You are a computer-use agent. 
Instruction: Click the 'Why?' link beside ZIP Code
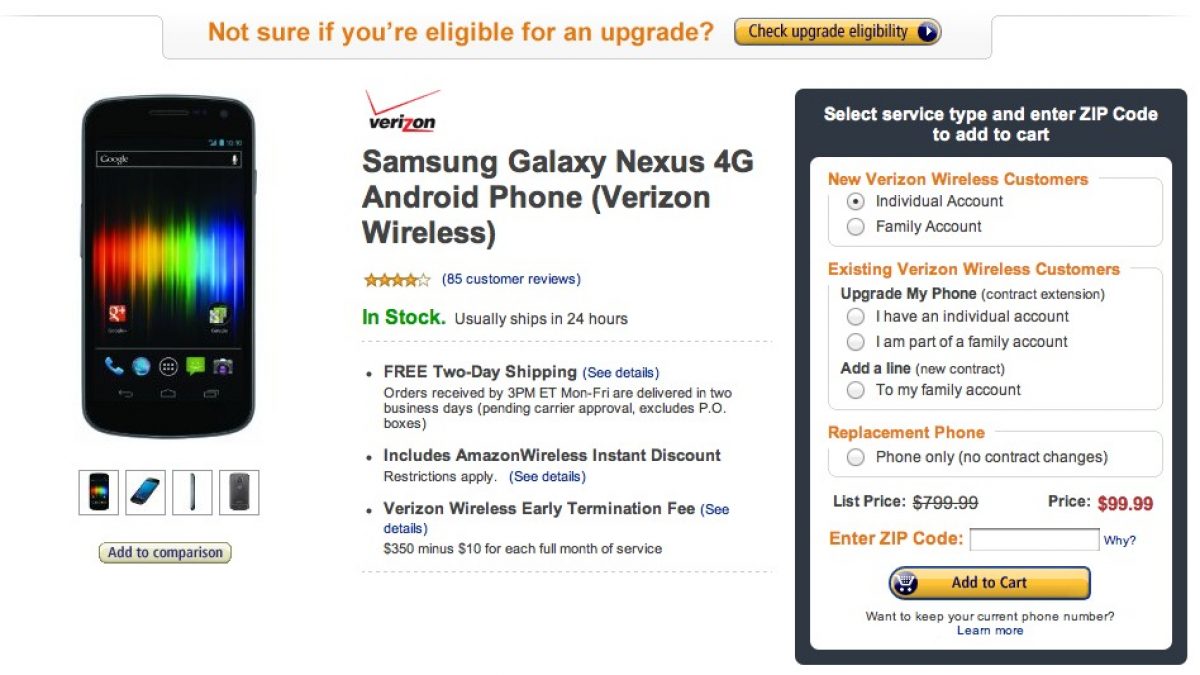click(x=1119, y=540)
